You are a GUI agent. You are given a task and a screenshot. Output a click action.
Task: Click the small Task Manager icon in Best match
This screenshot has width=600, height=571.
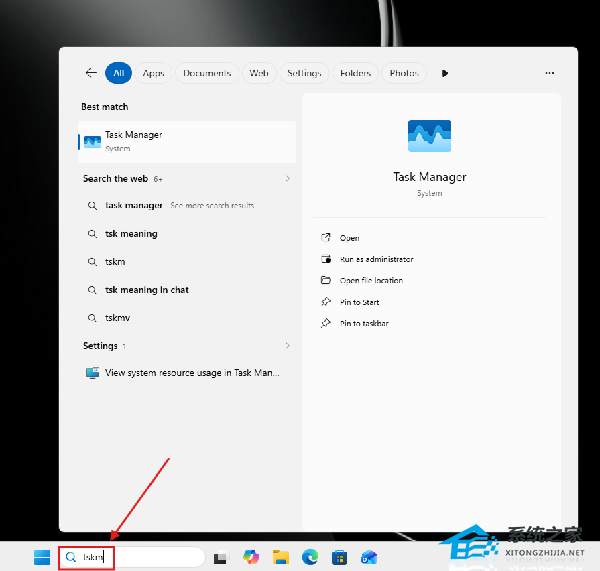(x=92, y=142)
